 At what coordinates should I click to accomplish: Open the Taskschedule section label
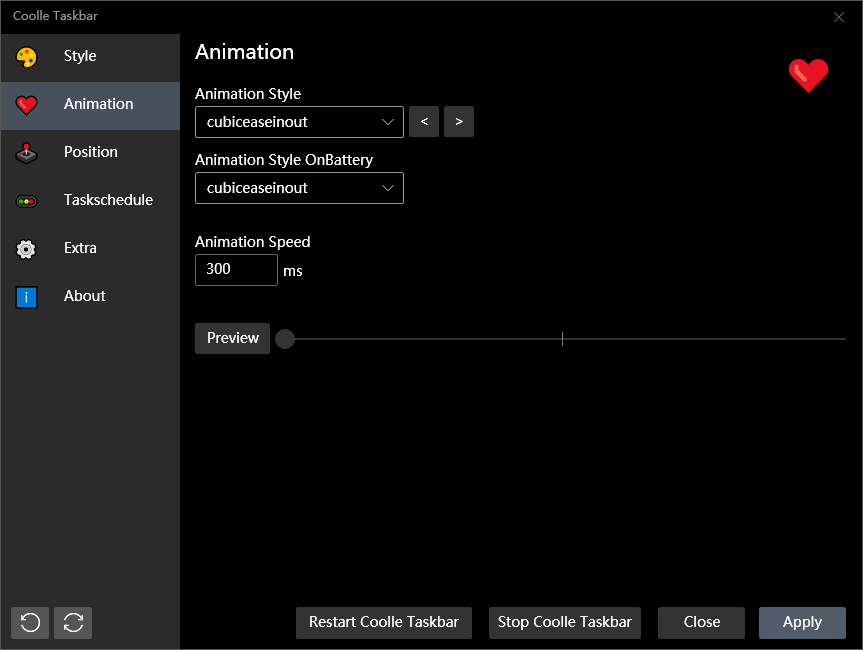click(x=108, y=200)
